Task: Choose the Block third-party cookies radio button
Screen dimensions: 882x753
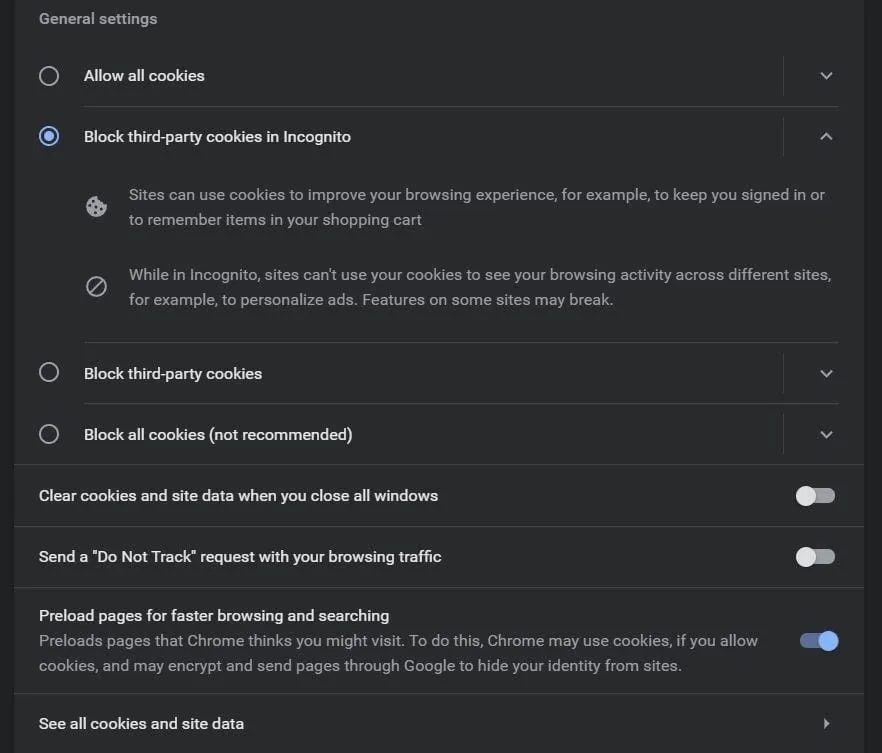Action: pyautogui.click(x=49, y=372)
